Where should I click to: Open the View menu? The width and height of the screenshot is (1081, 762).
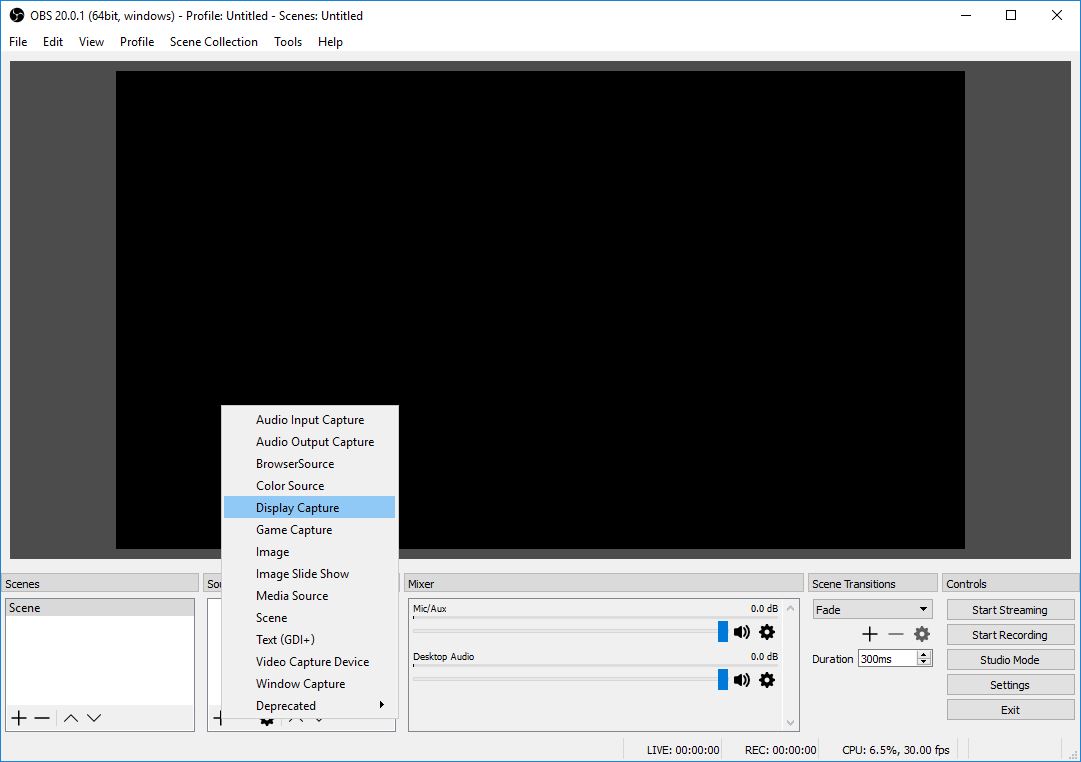[x=91, y=41]
